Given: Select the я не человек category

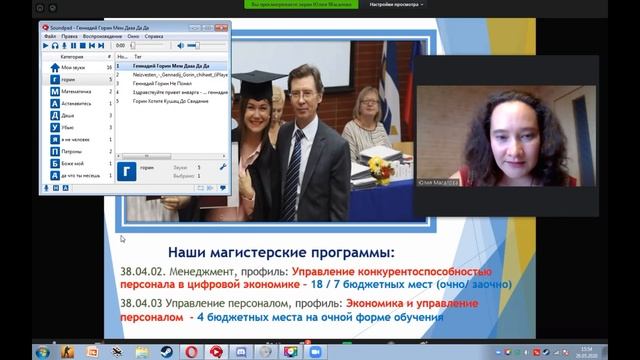Looking at the screenshot, I should coord(78,139).
